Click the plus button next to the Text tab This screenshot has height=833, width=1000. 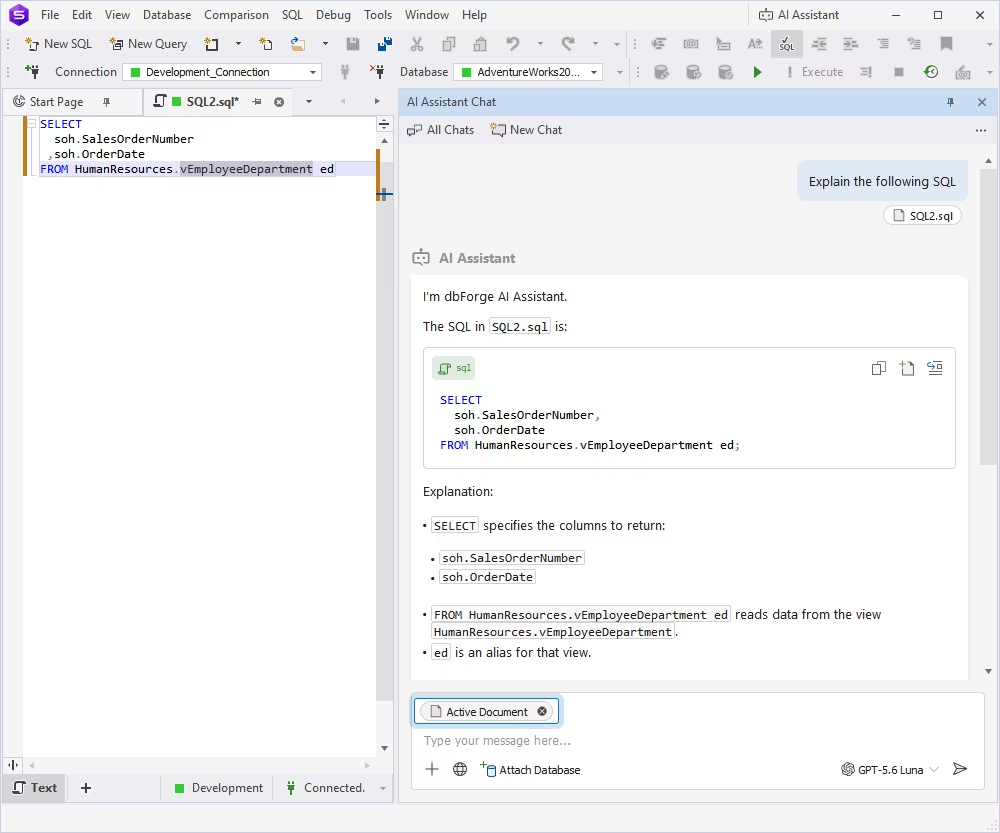[x=86, y=788]
